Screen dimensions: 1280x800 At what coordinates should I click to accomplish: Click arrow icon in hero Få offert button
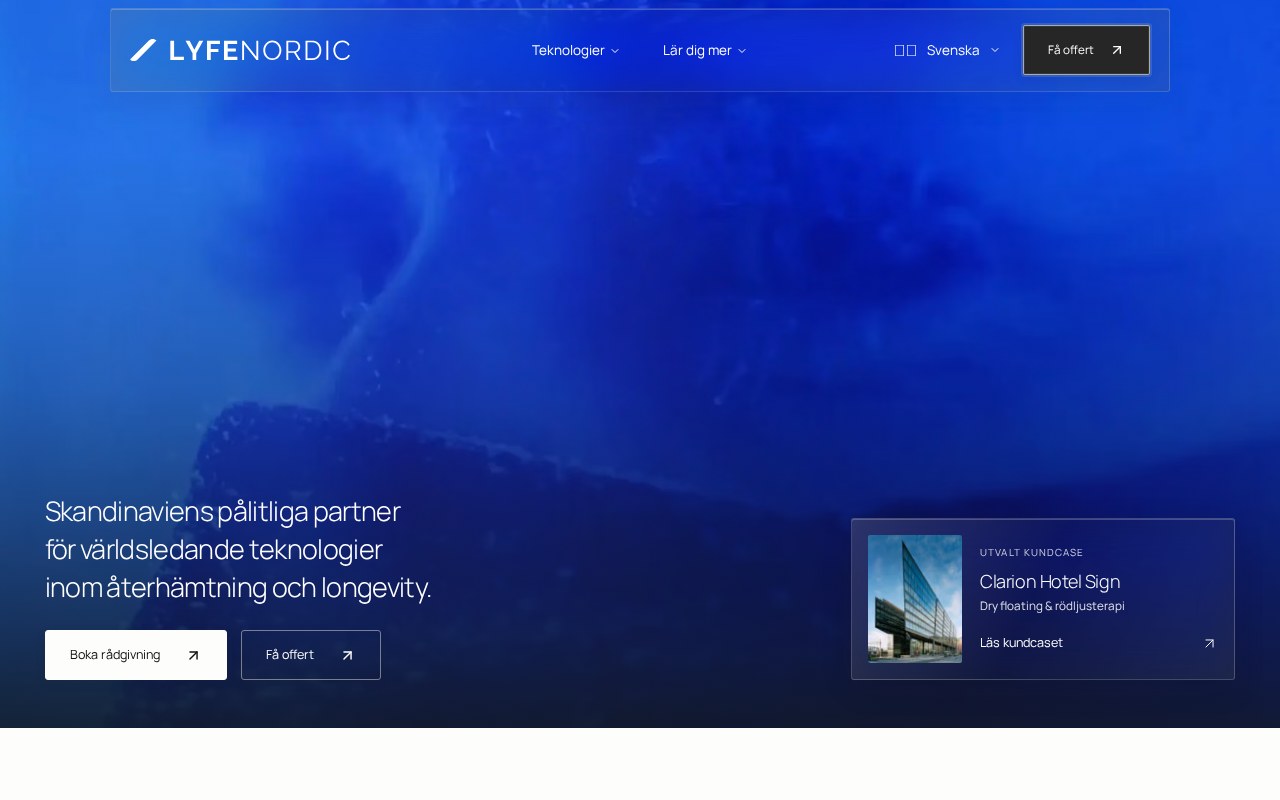point(348,656)
